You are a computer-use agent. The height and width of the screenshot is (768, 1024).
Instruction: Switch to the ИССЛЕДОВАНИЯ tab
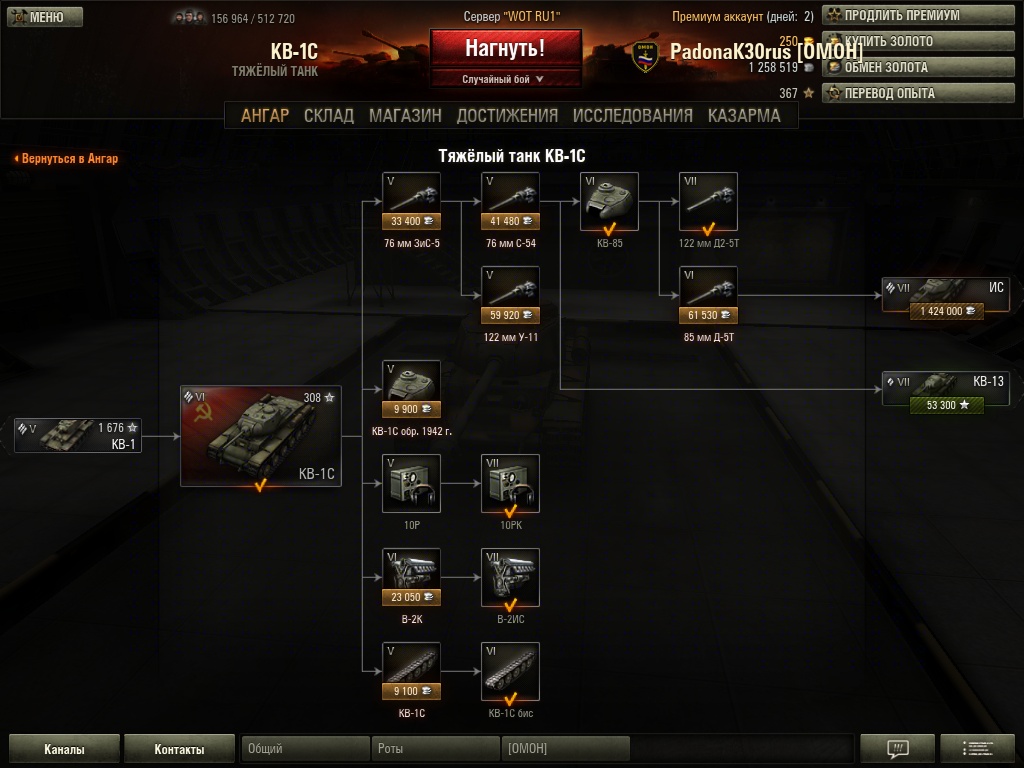point(633,116)
